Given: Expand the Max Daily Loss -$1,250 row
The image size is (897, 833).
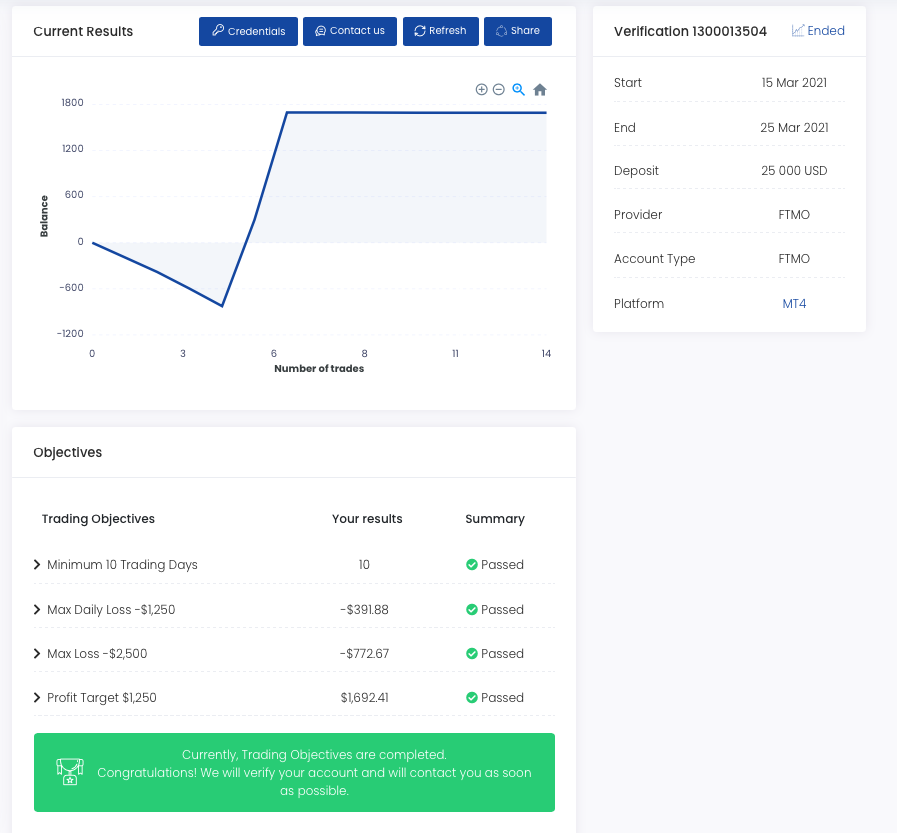Looking at the screenshot, I should click(x=38, y=610).
